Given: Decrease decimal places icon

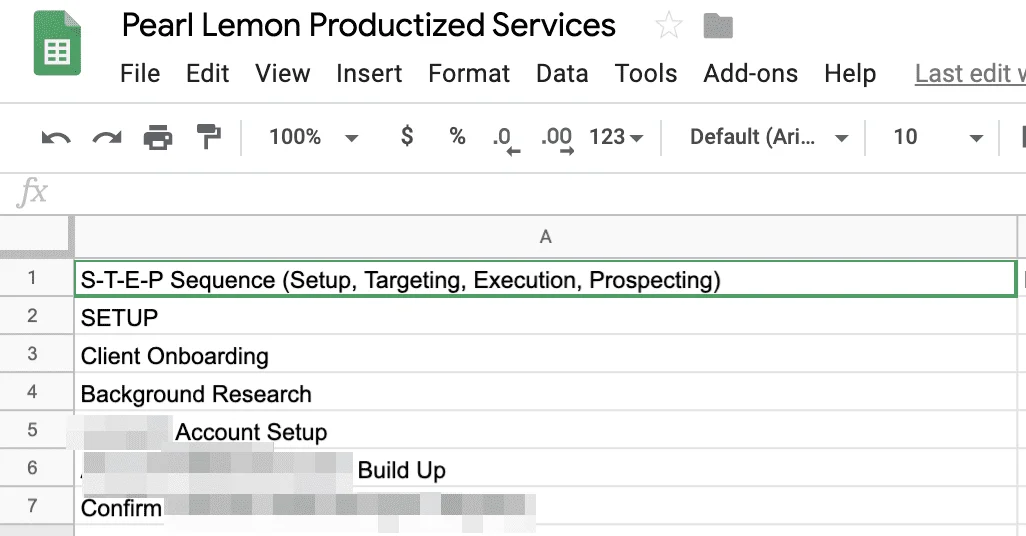Looking at the screenshot, I should click(x=506, y=139).
